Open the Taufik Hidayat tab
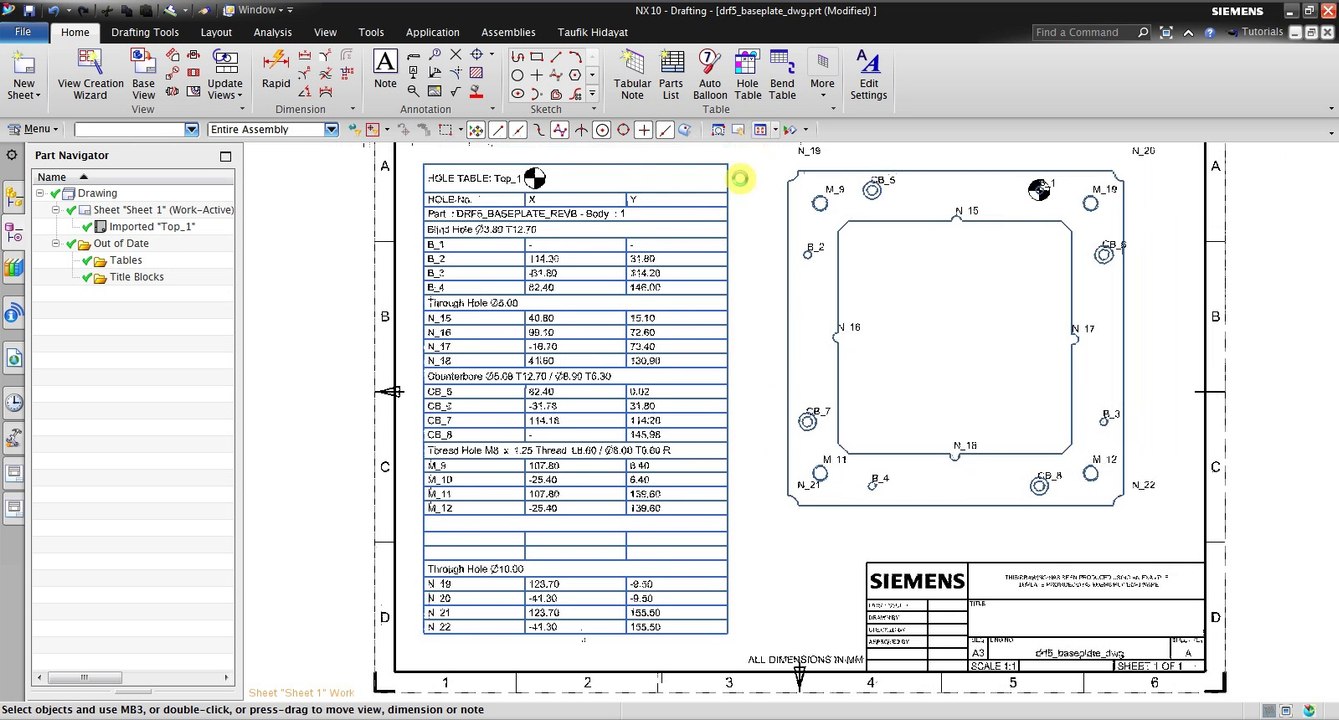The width and height of the screenshot is (1339, 720). [593, 32]
